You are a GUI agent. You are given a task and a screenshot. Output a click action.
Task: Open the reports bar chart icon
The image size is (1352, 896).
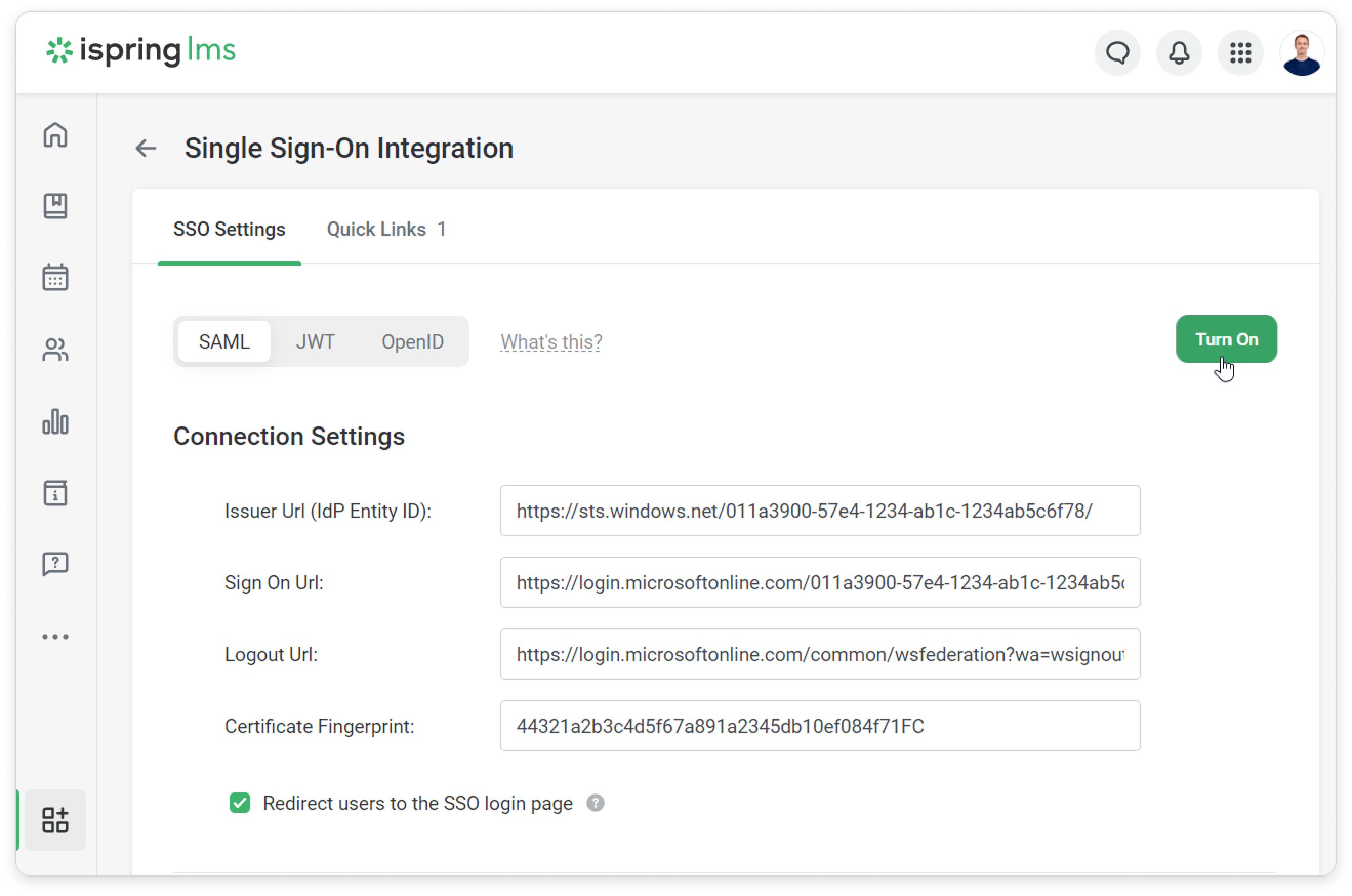click(55, 422)
